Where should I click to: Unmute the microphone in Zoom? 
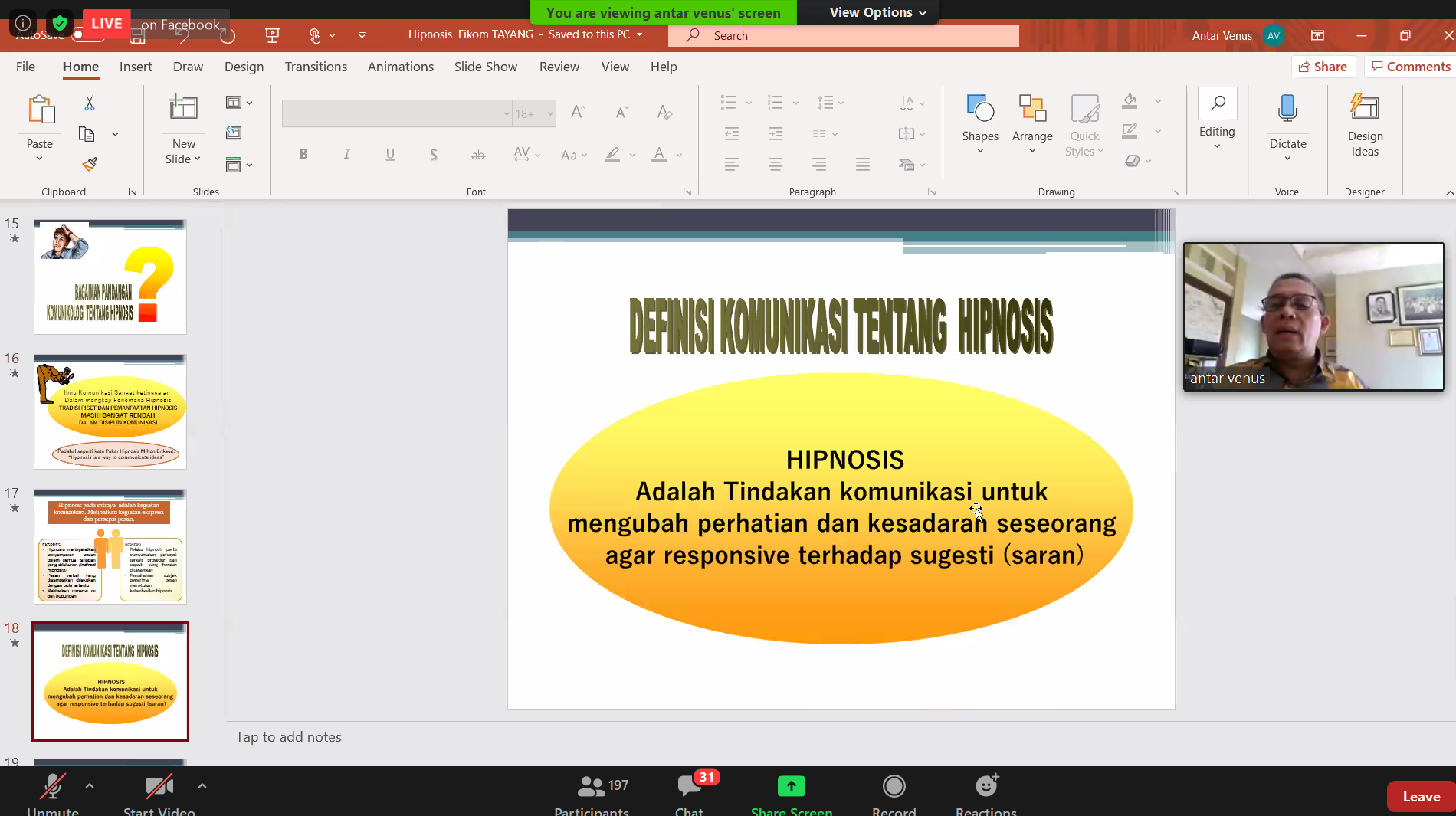(x=52, y=789)
